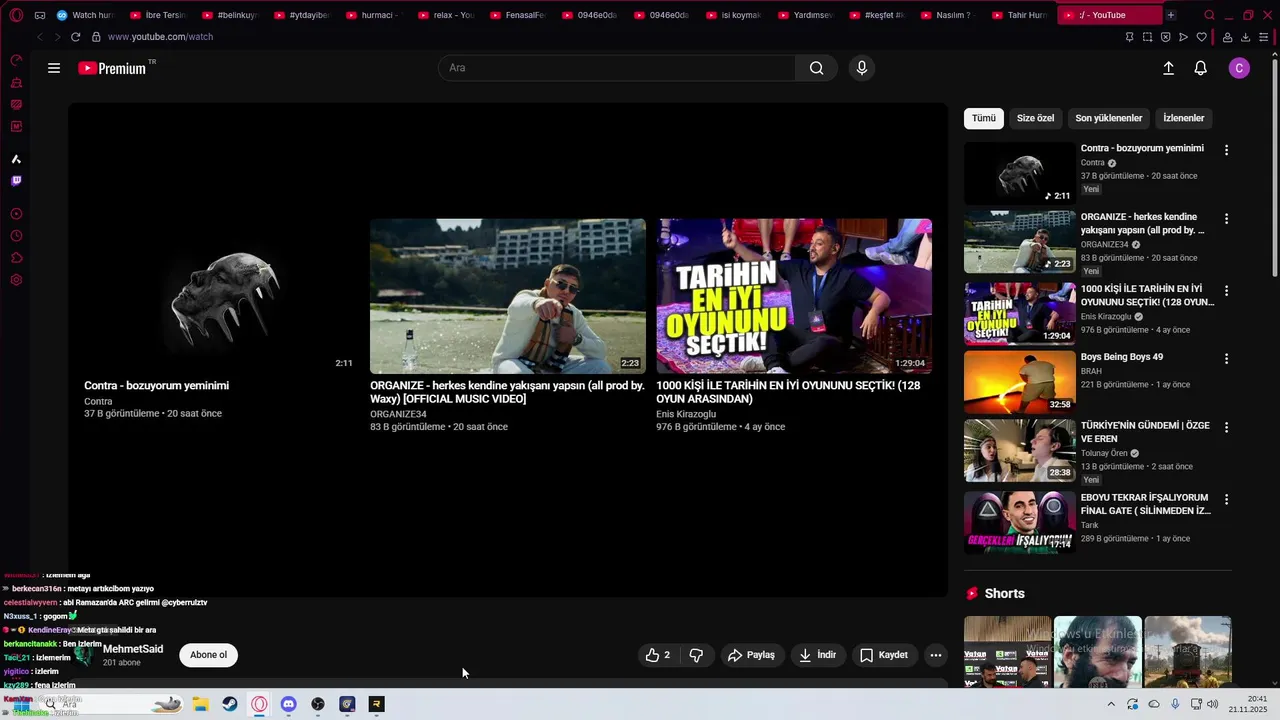
Task: Open browser downloads icon in toolbar
Action: click(1246, 37)
